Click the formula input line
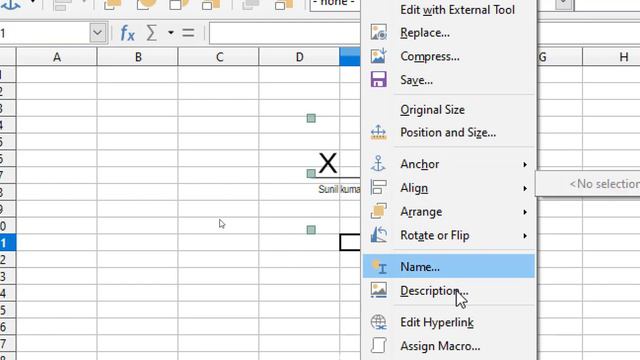The width and height of the screenshot is (640, 360). click(285, 33)
